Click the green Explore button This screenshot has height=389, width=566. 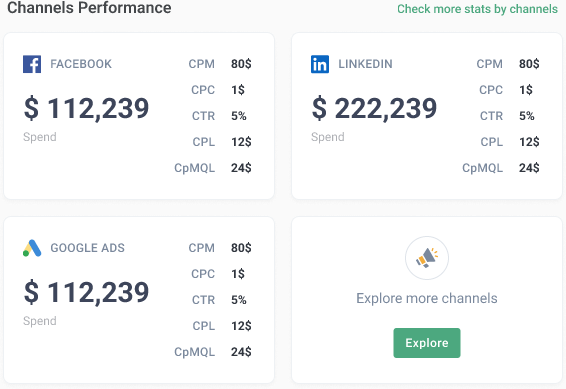click(x=427, y=343)
